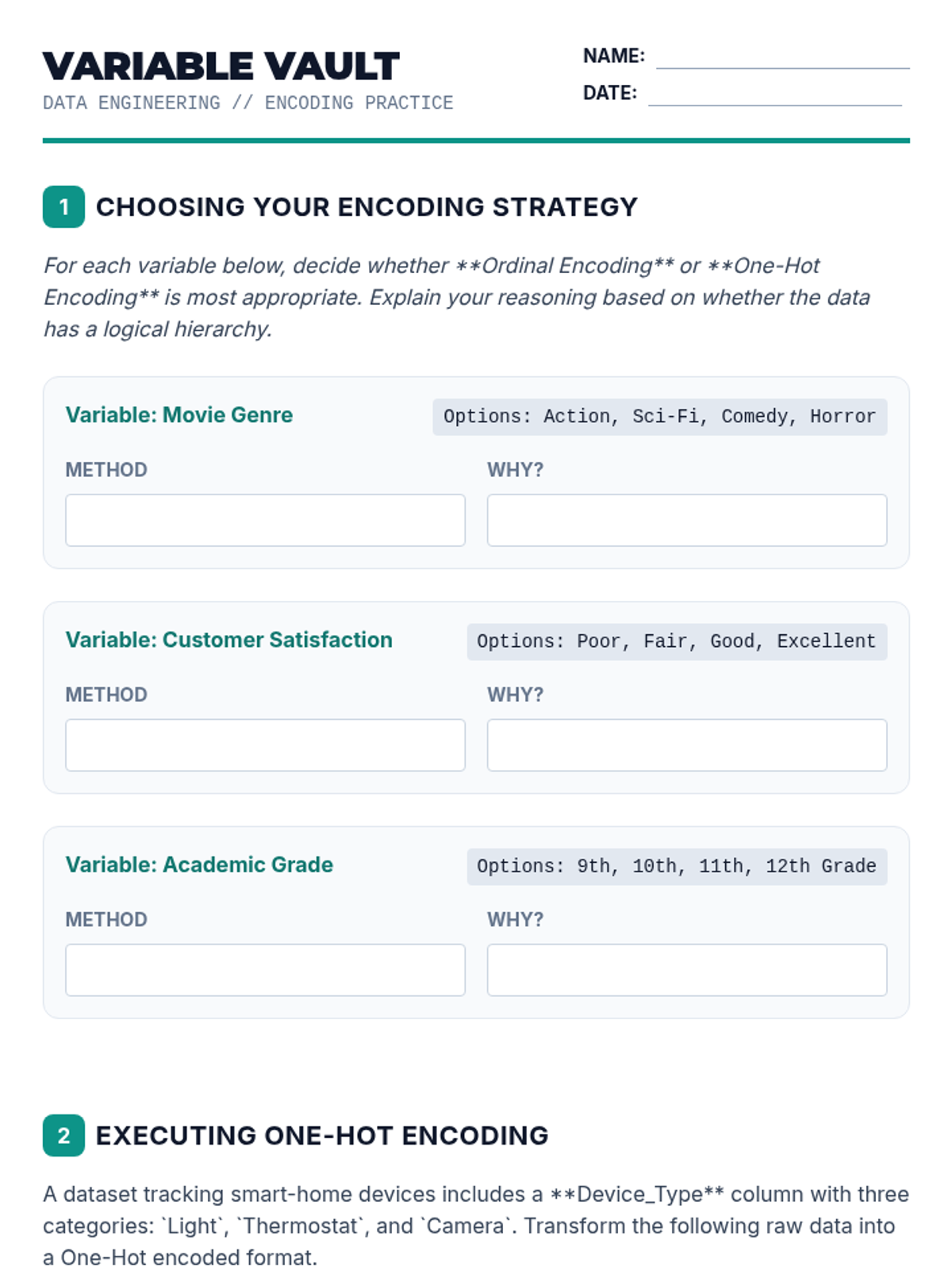Click the Choosing Your Encoding Strategy heading
The image size is (952, 1270).
coord(367,207)
